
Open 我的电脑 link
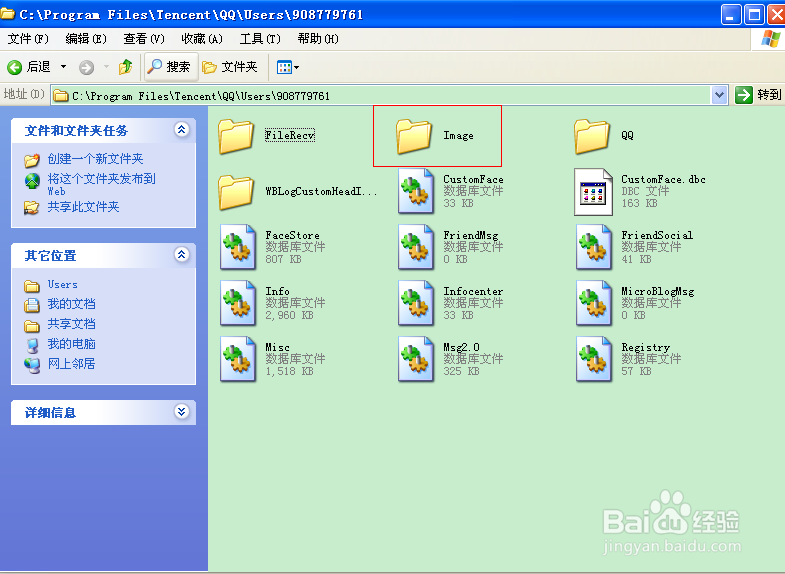coord(71,344)
